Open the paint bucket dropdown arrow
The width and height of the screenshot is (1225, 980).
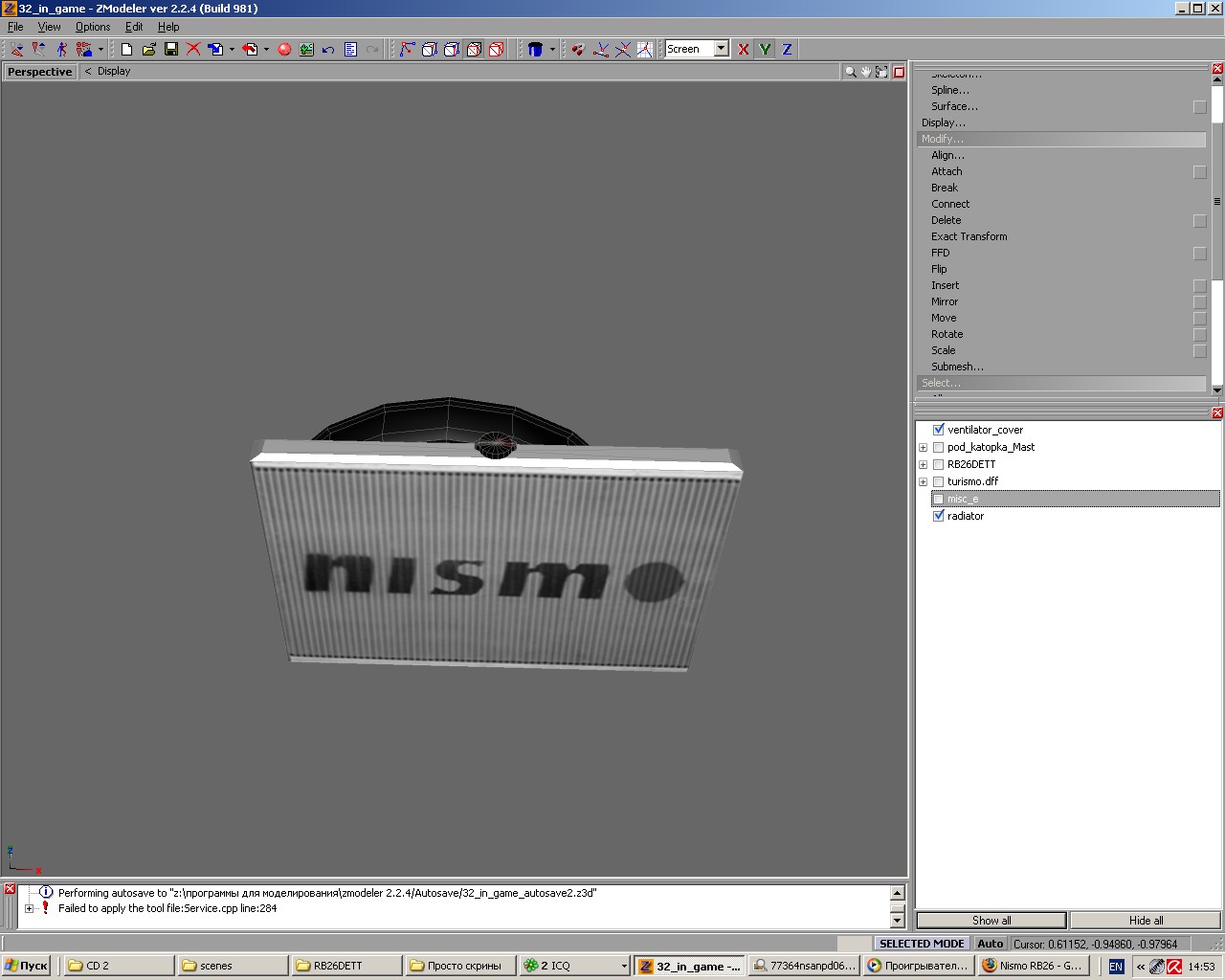coord(552,49)
